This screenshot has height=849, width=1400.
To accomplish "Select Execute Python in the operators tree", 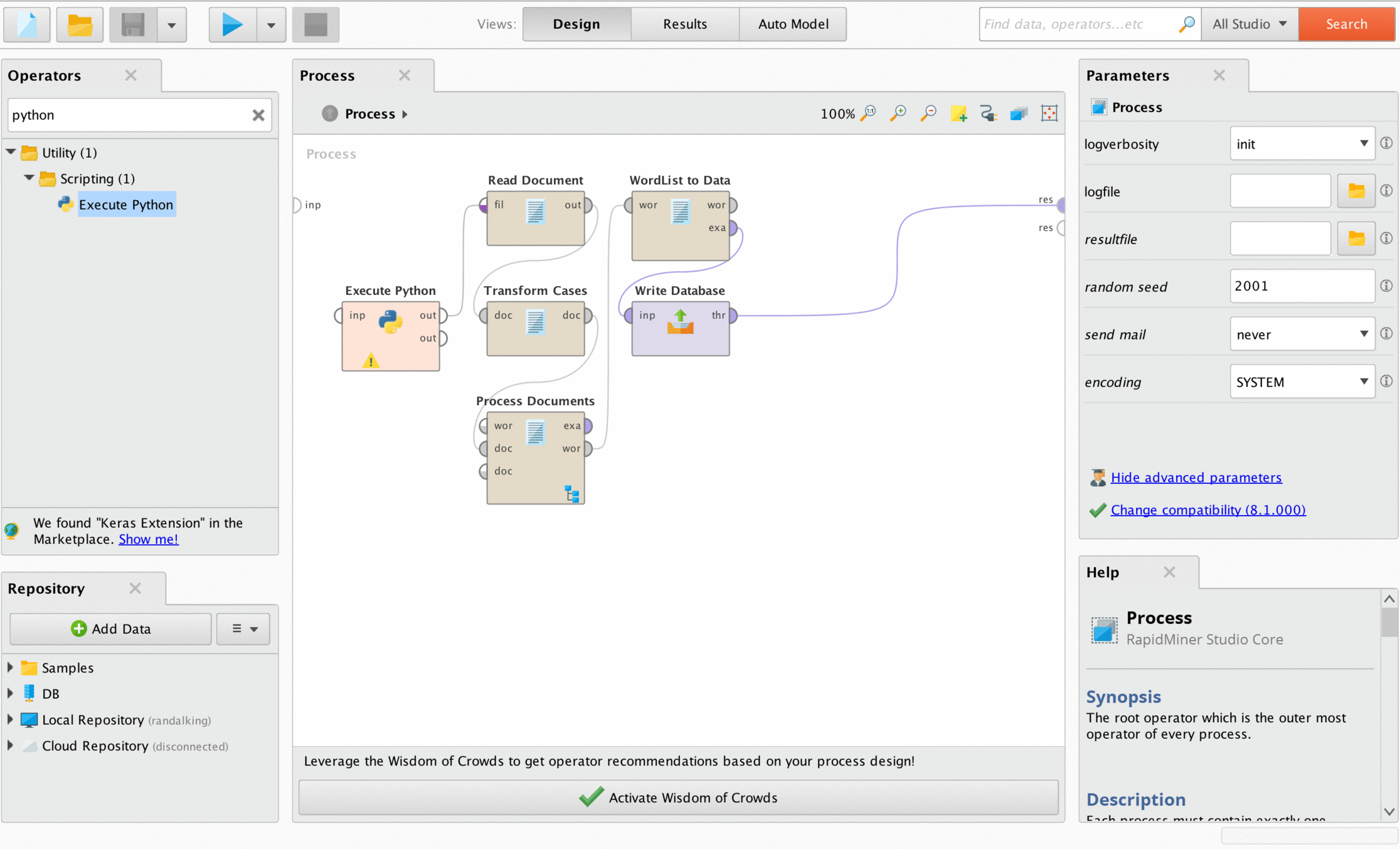I will [x=126, y=205].
